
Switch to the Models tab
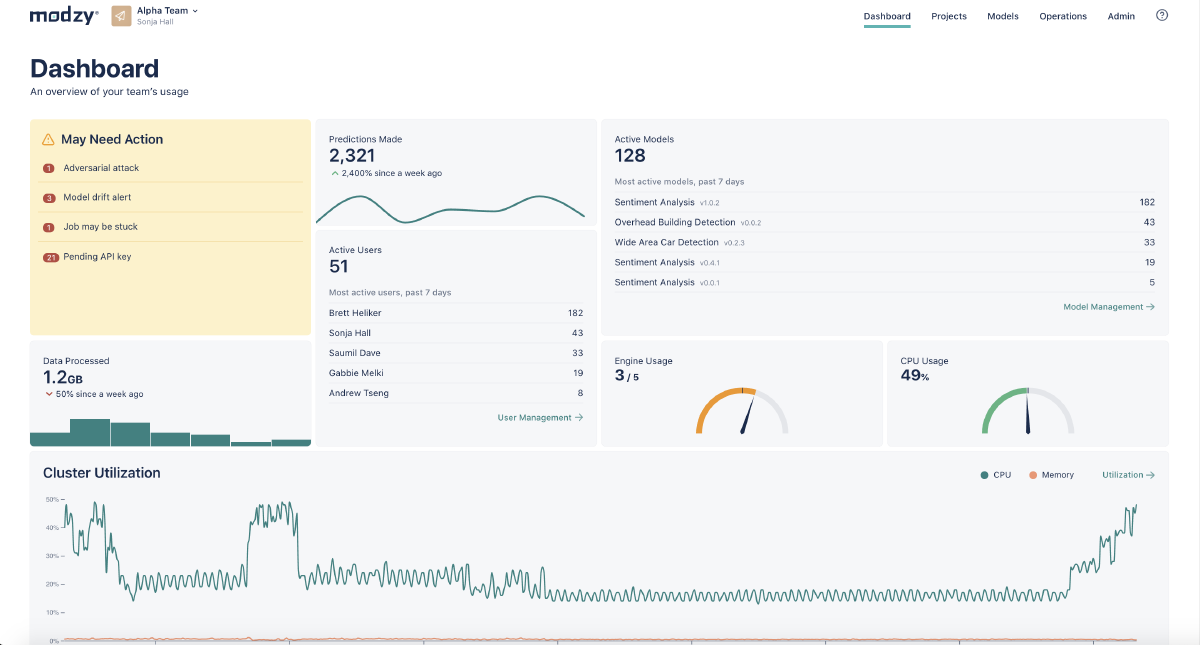point(1003,16)
